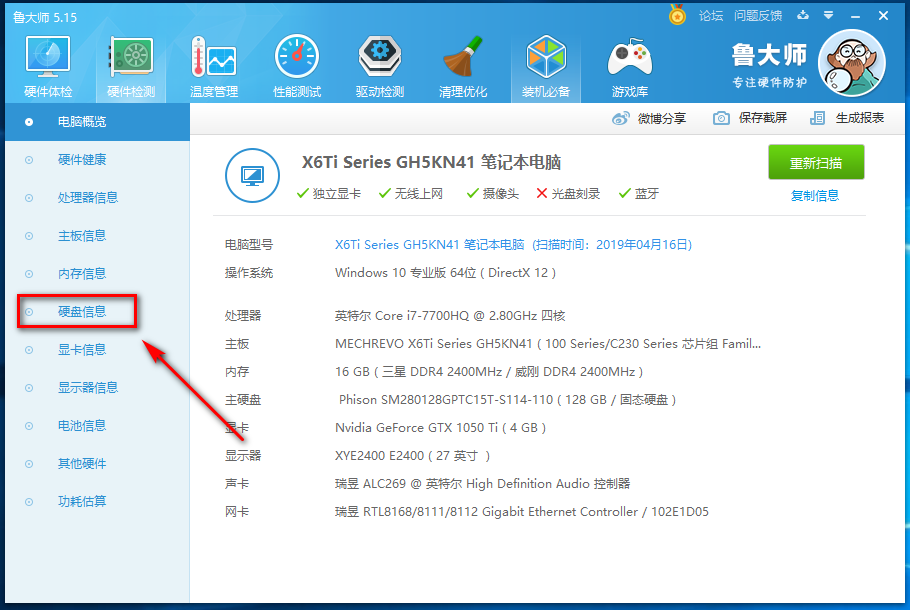The width and height of the screenshot is (910, 610).
Task: Click the Nvidia GeForce GTX 1050 Ti value
Action: [440, 428]
